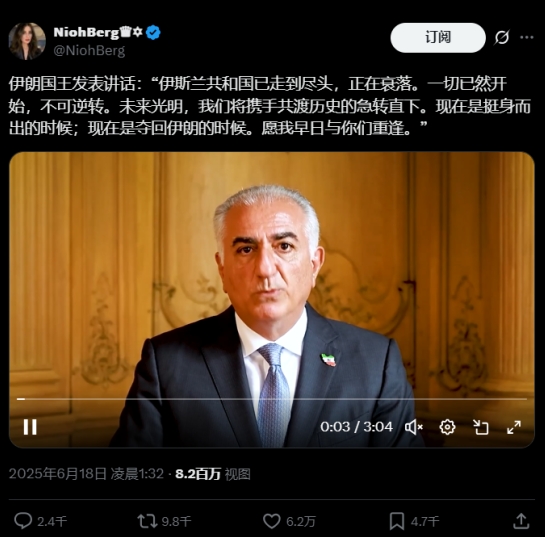Screen dimensions: 545x537
Task: Pause the video playback
Action: 30,427
